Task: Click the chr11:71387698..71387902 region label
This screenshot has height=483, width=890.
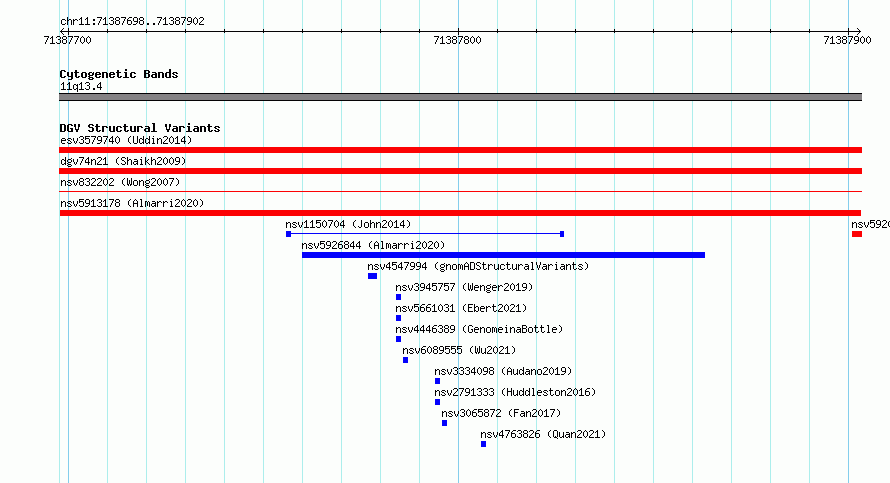Action: 132,21
